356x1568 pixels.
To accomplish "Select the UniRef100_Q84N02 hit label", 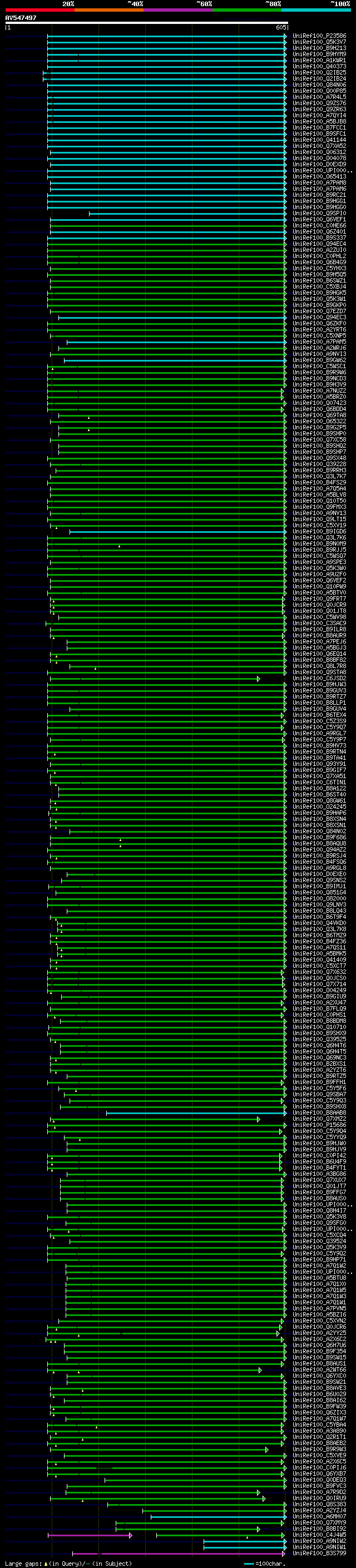I will pyautogui.click(x=319, y=831).
